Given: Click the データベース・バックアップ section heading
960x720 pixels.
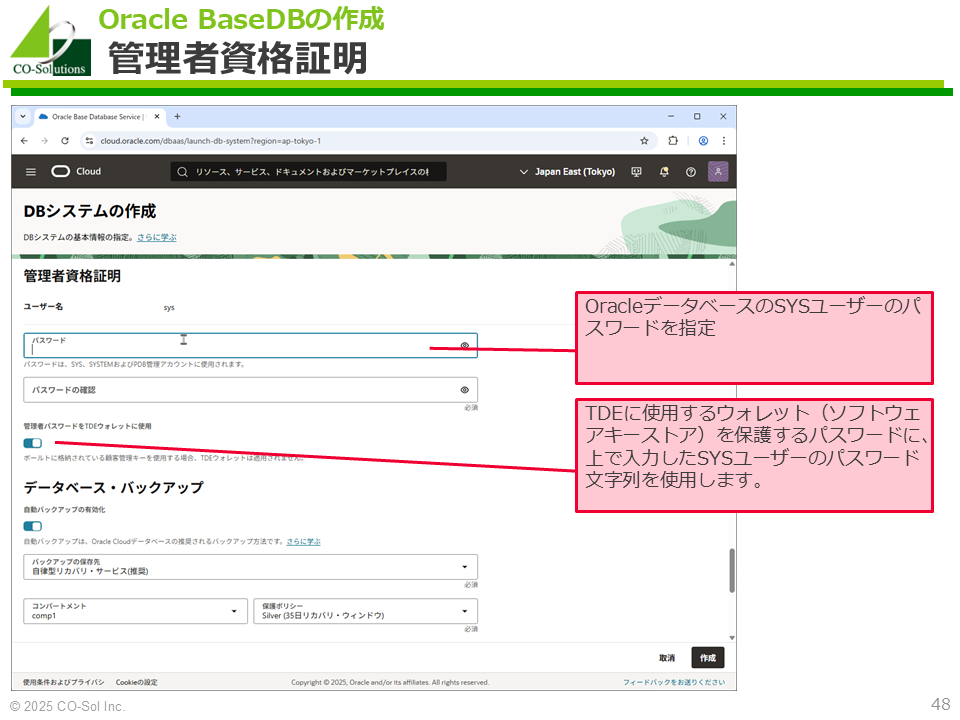Looking at the screenshot, I should point(113,488).
